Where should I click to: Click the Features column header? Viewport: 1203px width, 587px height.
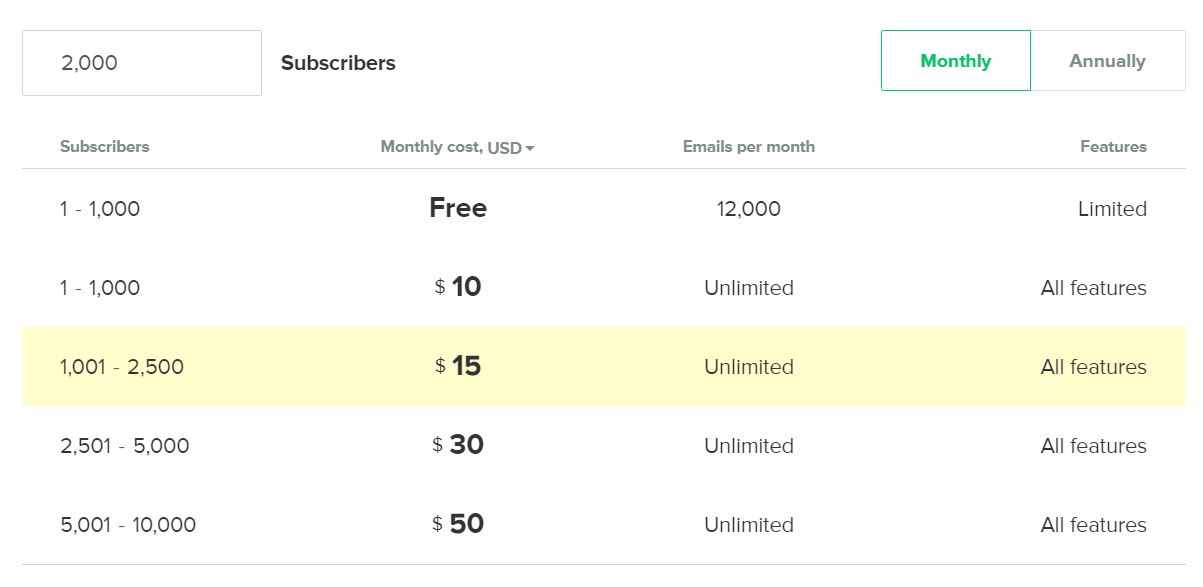click(x=1113, y=146)
